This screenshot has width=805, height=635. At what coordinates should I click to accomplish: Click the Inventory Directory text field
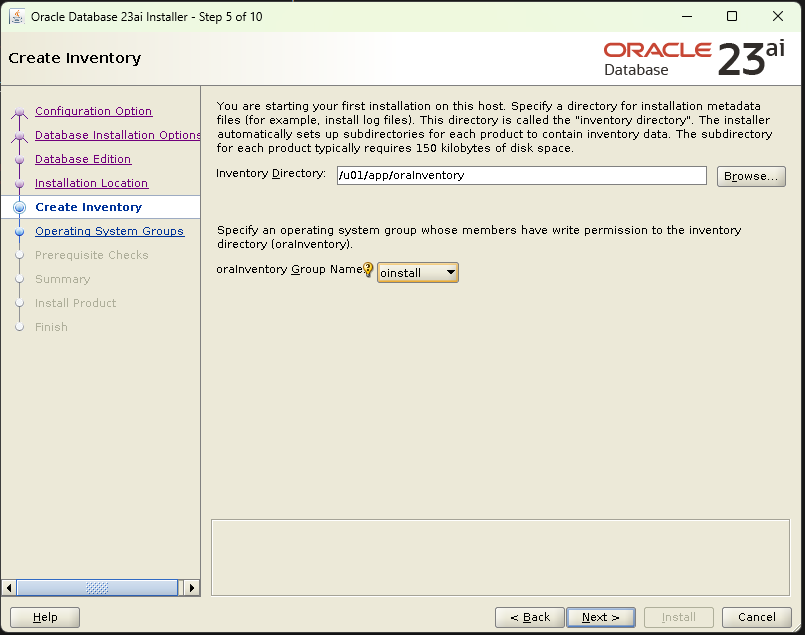(x=520, y=175)
